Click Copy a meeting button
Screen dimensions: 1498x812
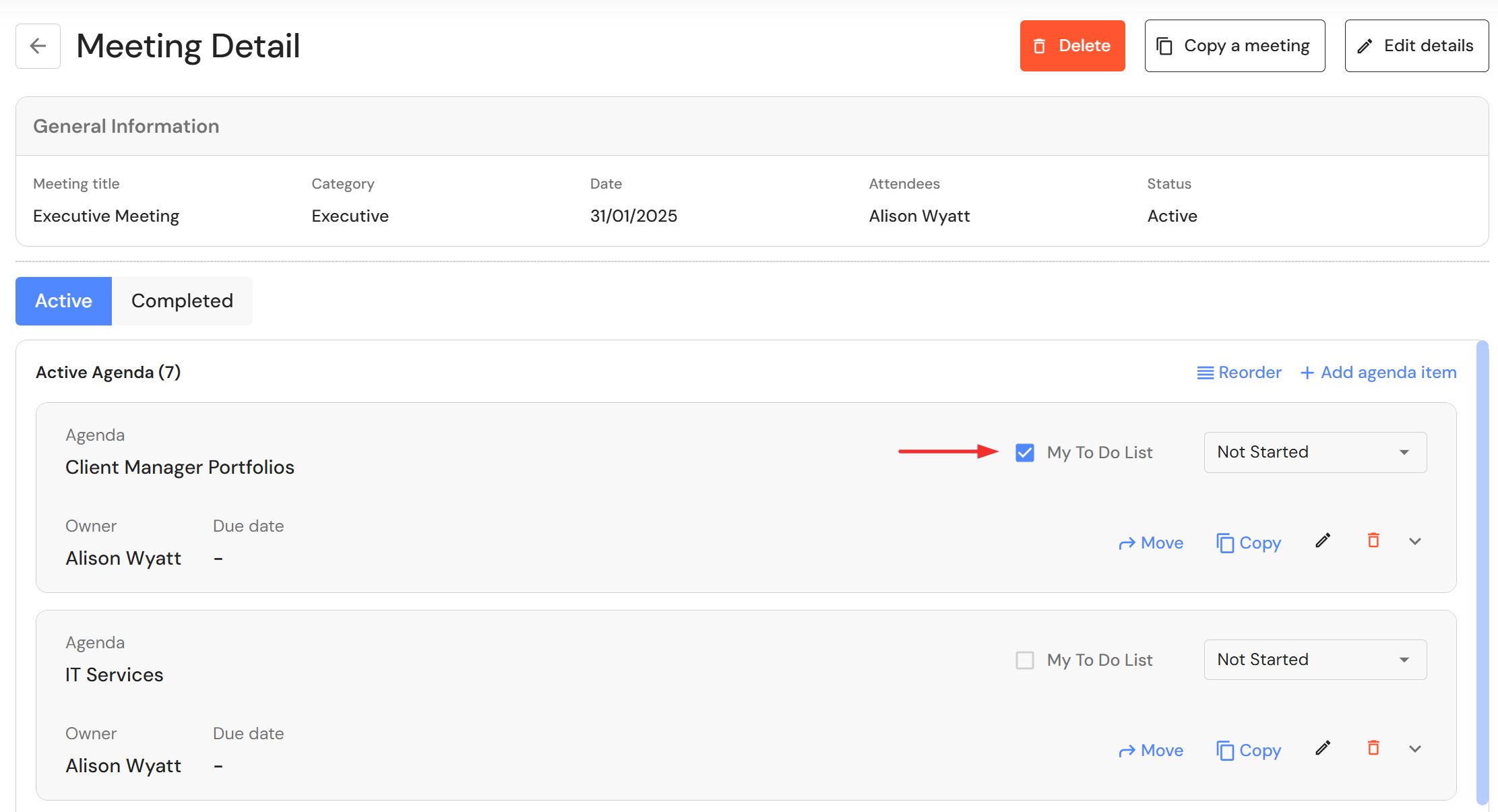[1235, 46]
